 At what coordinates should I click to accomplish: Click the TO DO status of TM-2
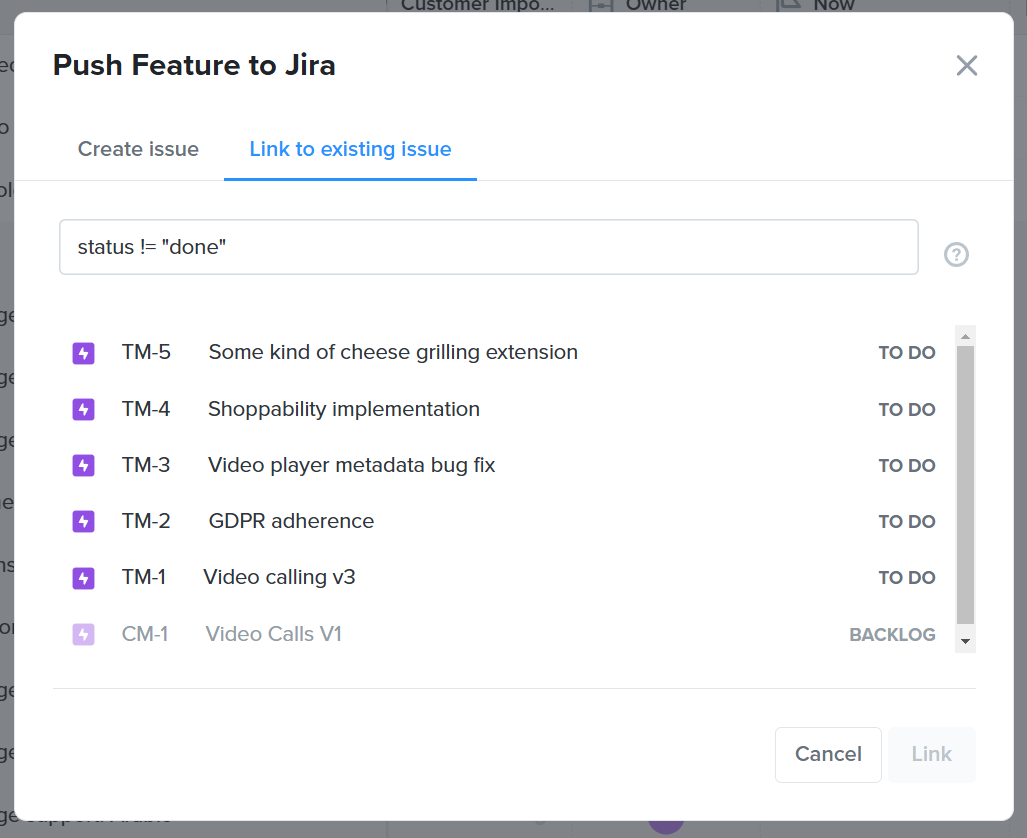click(x=907, y=522)
